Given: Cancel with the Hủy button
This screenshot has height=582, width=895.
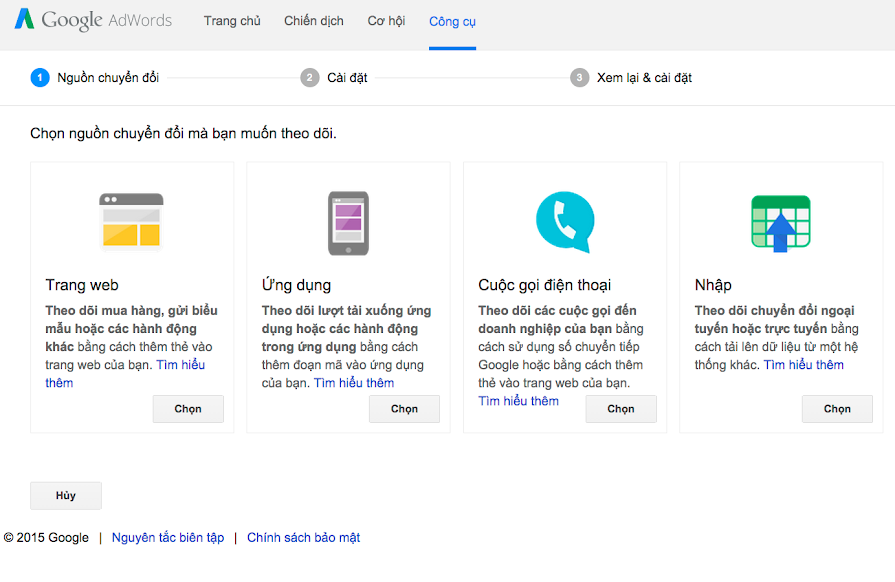Looking at the screenshot, I should click(66, 496).
